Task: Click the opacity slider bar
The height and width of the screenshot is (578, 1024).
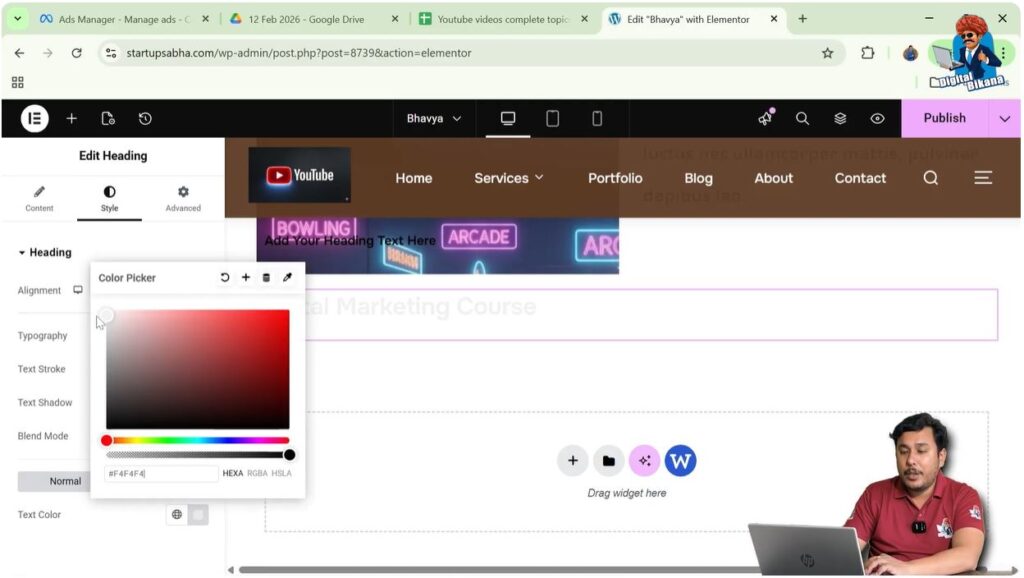Action: coord(198,455)
